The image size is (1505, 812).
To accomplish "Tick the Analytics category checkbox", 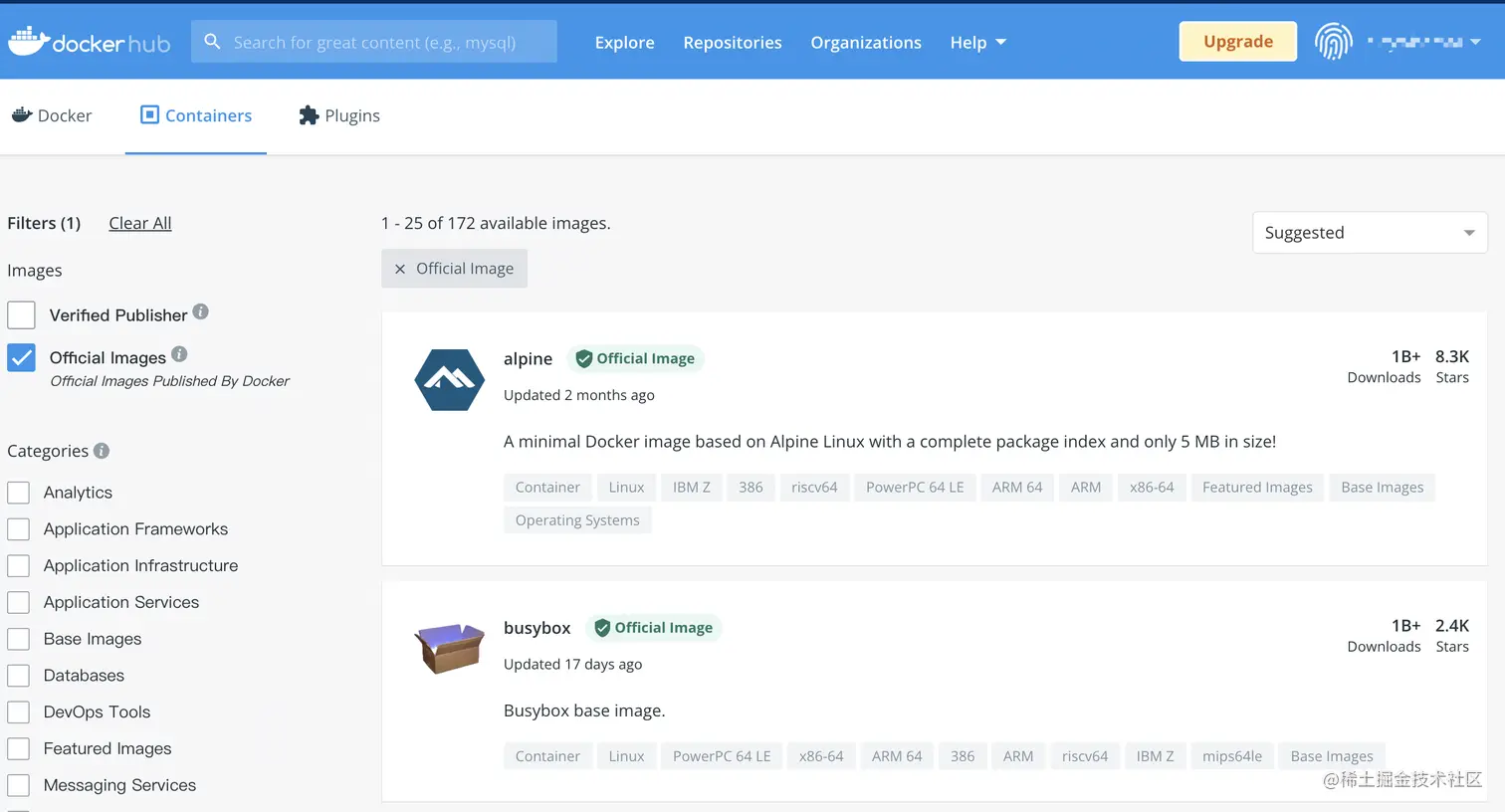I will [x=19, y=493].
